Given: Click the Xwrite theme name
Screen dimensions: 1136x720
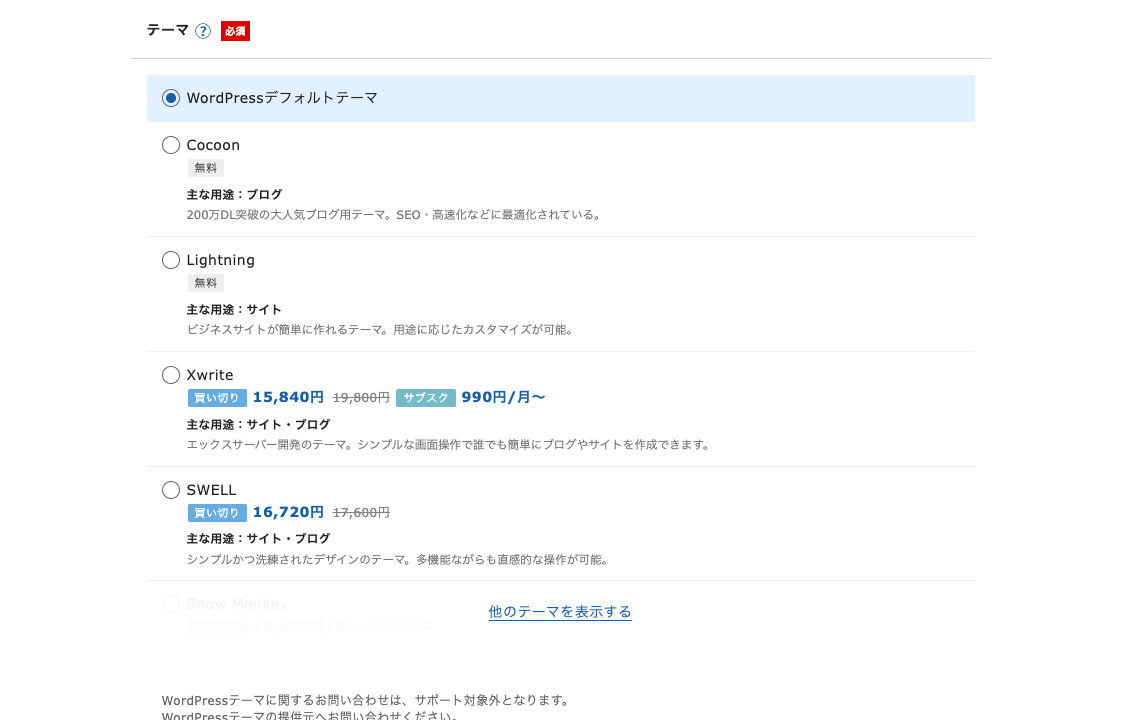Looking at the screenshot, I should click(x=210, y=375).
